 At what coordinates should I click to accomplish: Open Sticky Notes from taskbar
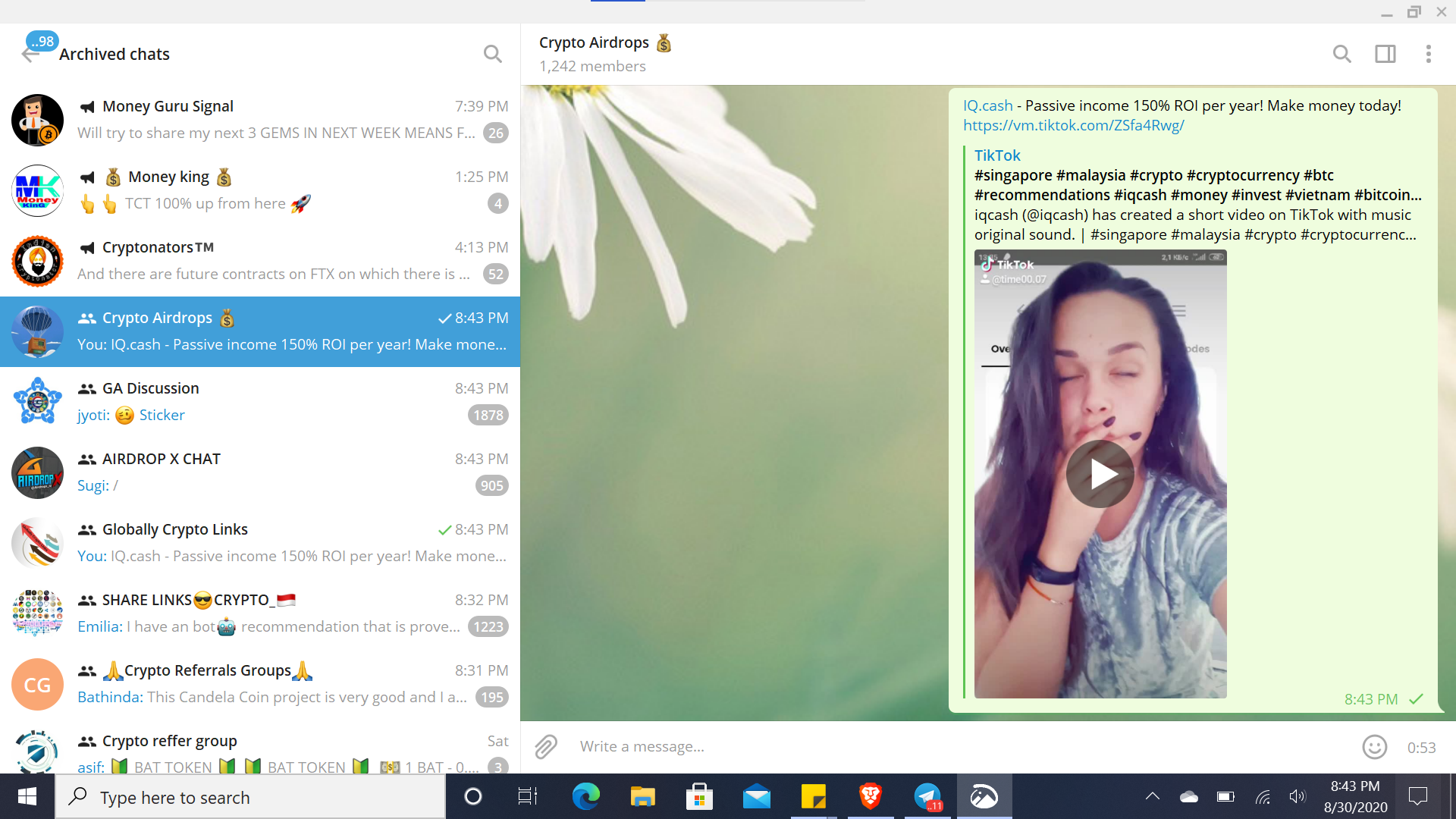tap(813, 796)
